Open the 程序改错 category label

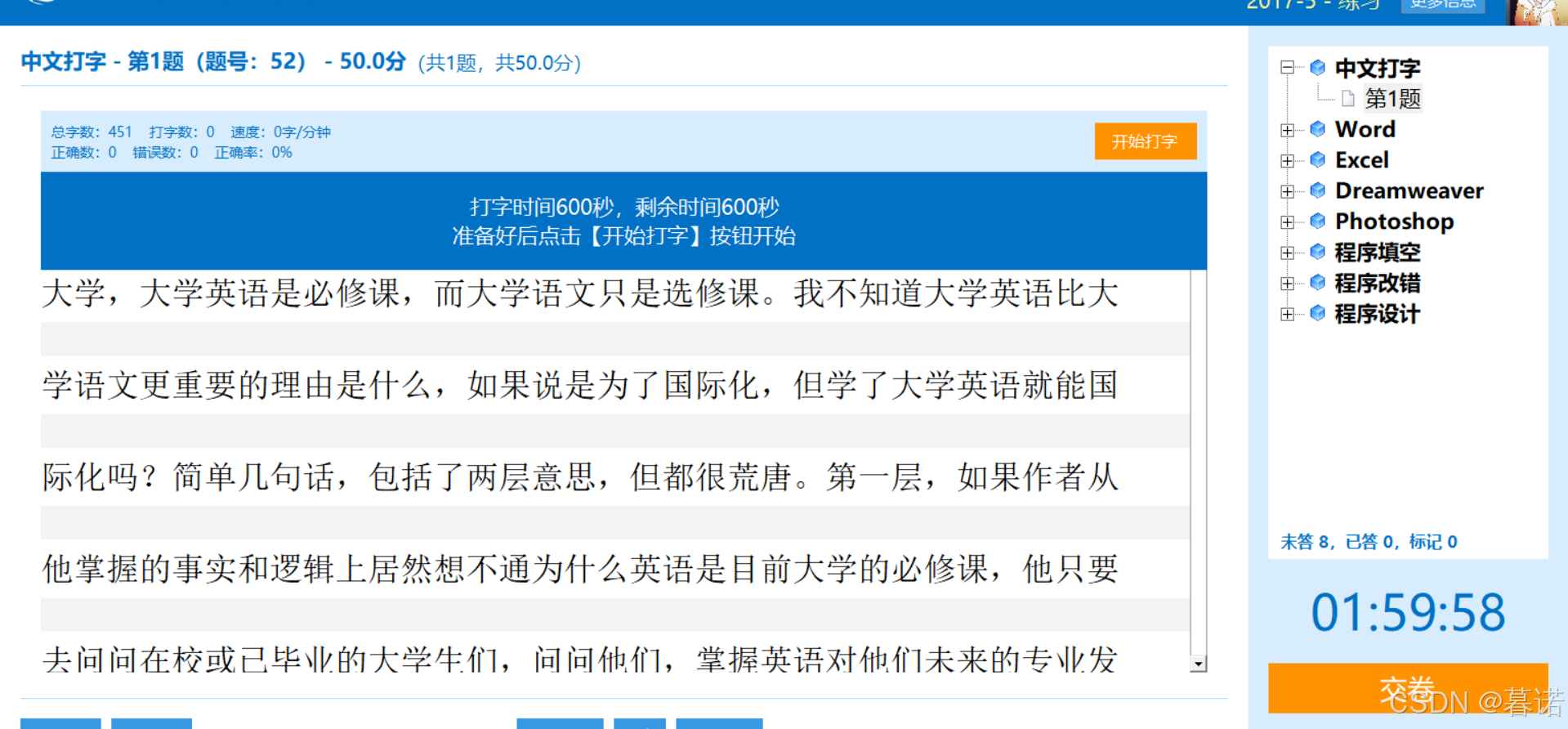(1378, 283)
